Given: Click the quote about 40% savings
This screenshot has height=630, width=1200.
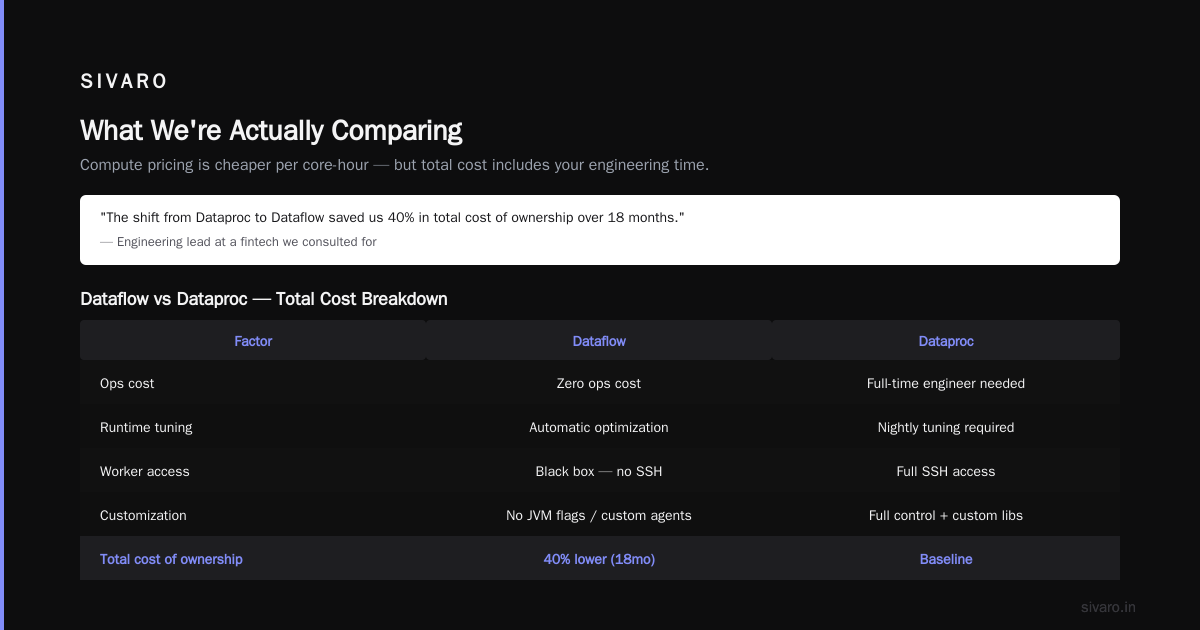Looking at the screenshot, I should pyautogui.click(x=392, y=218).
